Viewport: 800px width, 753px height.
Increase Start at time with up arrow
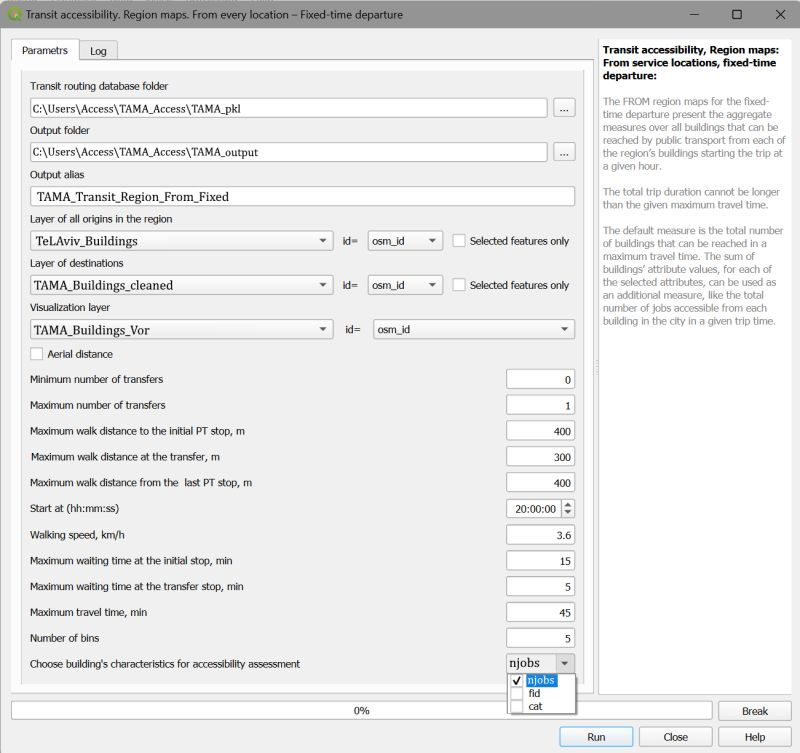click(x=568, y=505)
